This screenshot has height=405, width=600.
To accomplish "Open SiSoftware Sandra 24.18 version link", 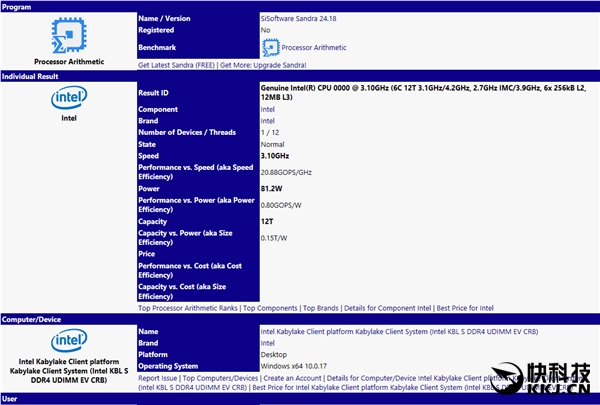I will coord(298,18).
